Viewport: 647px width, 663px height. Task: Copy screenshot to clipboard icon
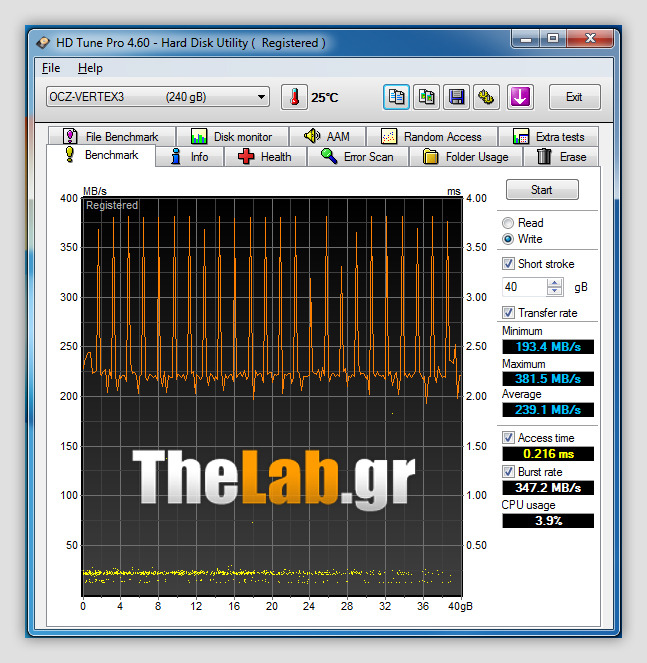(426, 97)
